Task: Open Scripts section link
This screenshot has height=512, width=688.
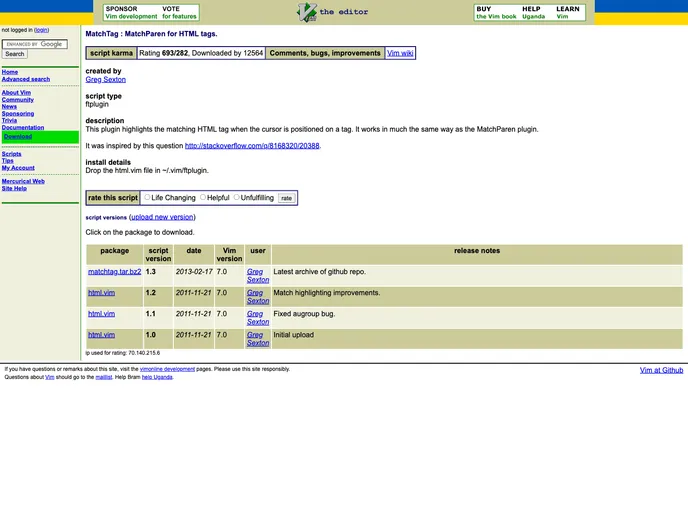Action: (x=11, y=154)
